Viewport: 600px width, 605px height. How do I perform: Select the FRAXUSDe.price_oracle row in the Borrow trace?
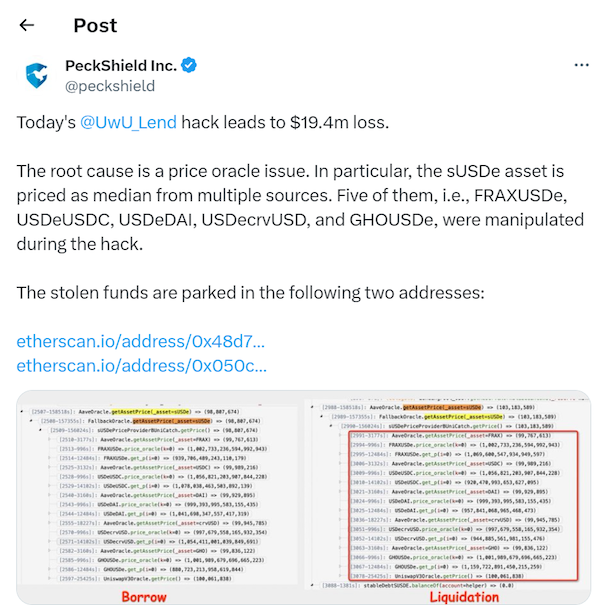(x=163, y=449)
